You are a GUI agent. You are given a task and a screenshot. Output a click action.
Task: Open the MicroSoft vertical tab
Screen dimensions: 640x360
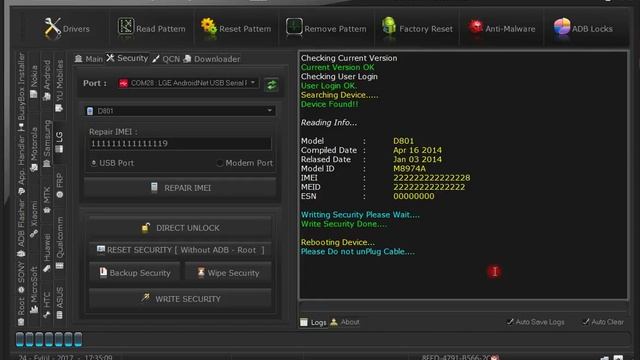click(x=34, y=290)
